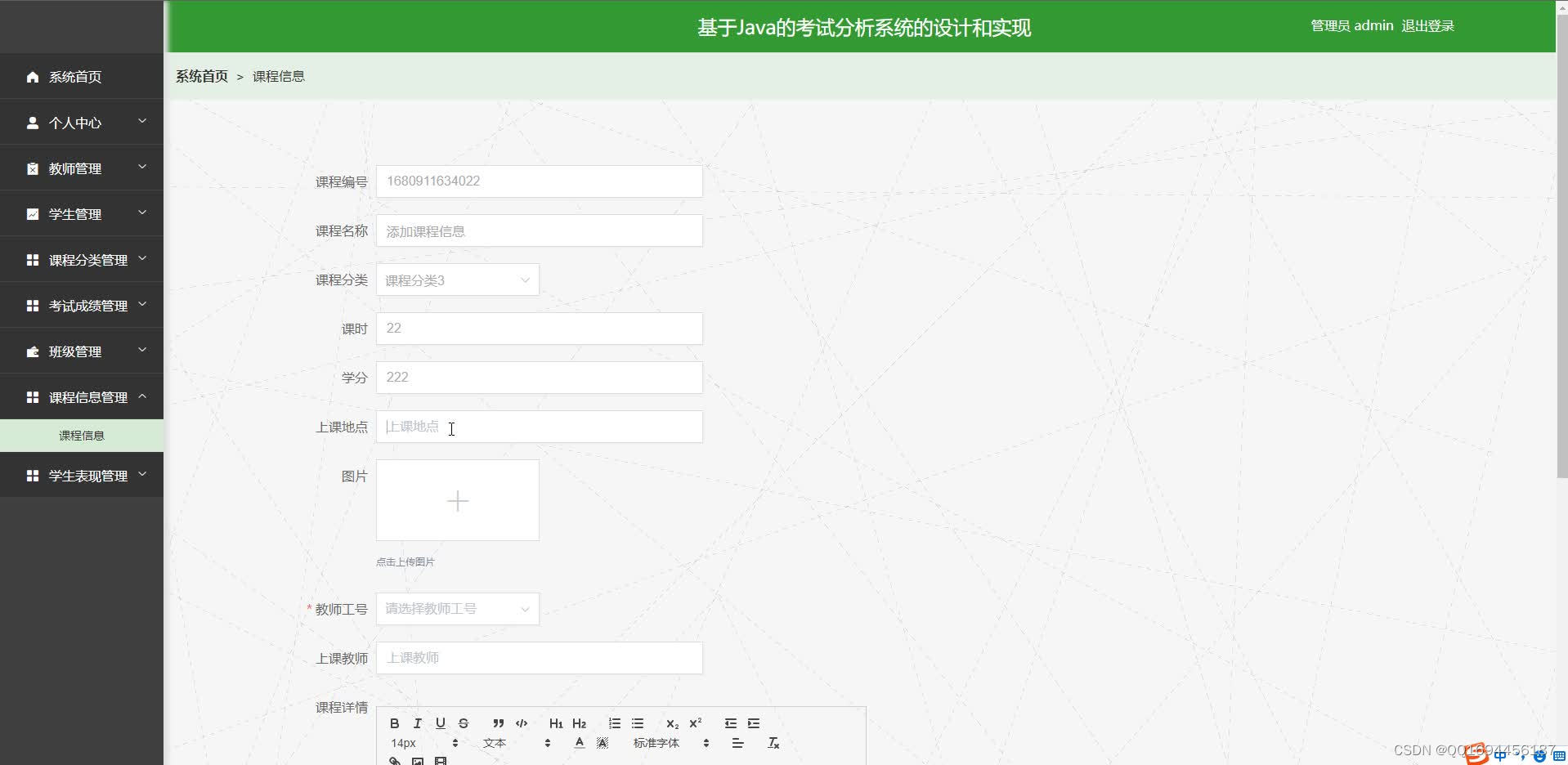This screenshot has height=765, width=1568.
Task: Collapse the 课程信息管理 menu chevron
Action: (x=142, y=396)
